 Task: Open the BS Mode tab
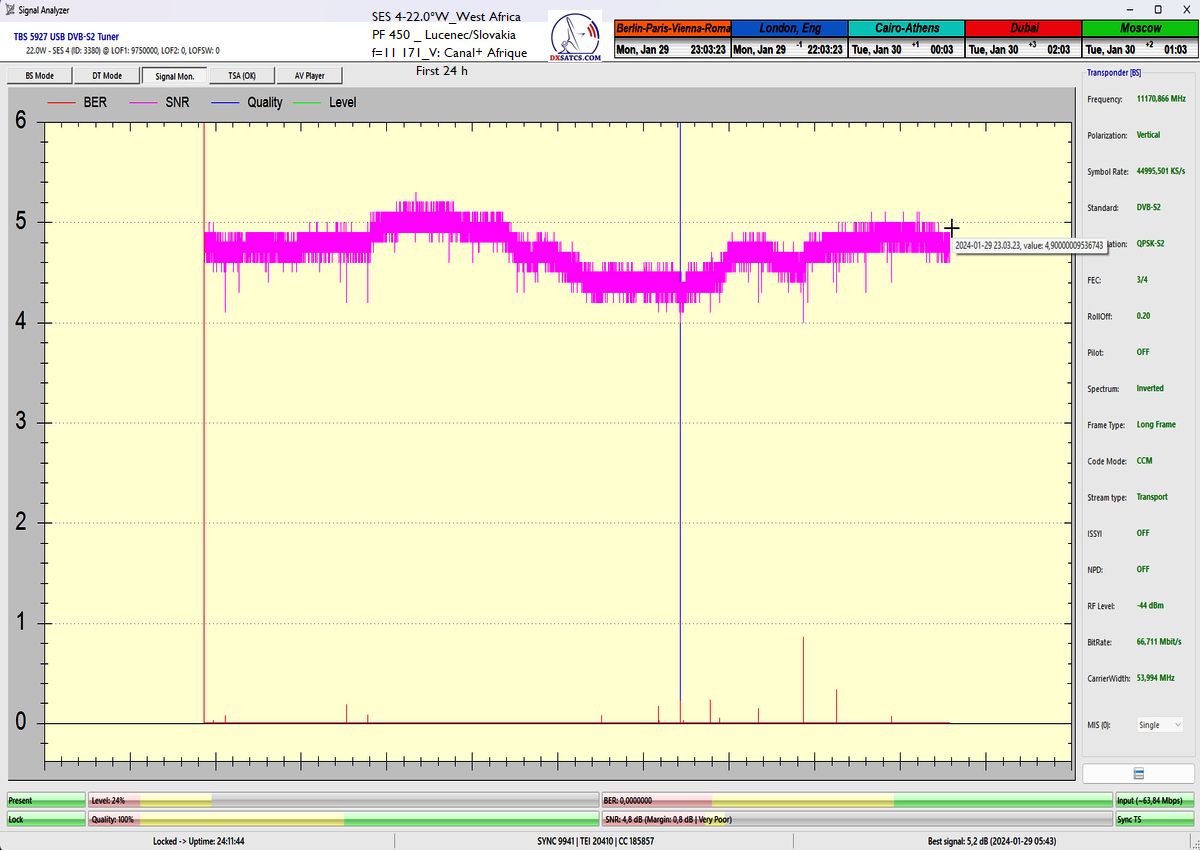point(39,75)
